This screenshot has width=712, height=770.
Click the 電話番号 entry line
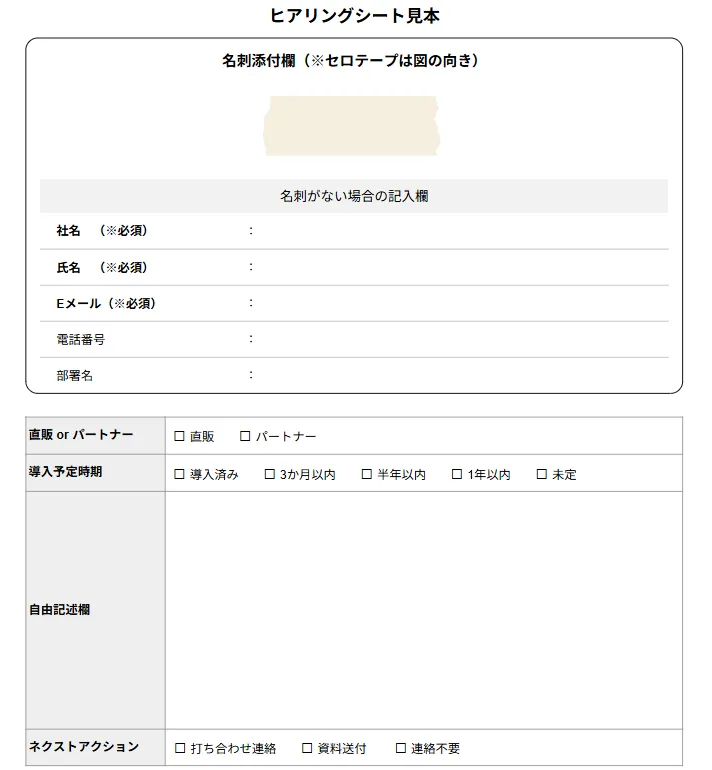460,339
